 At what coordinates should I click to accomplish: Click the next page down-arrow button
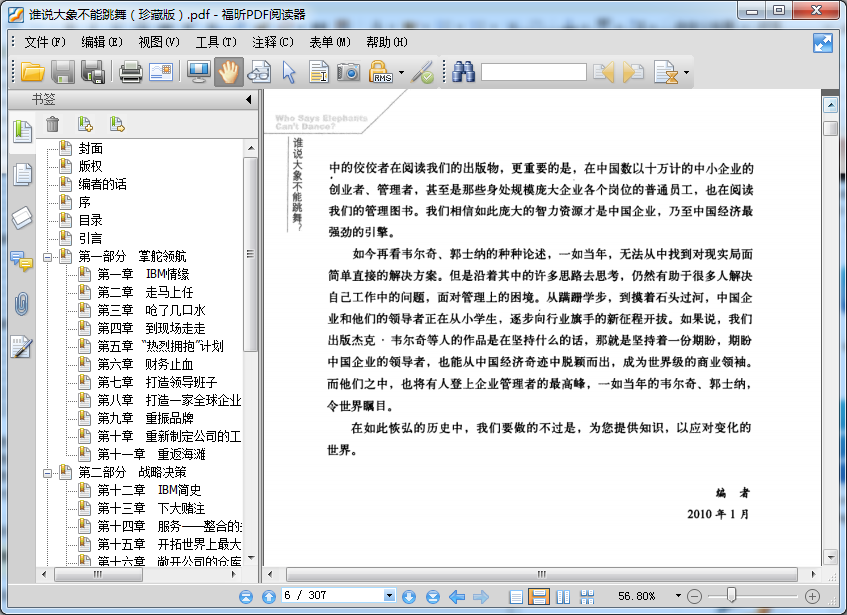[409, 597]
